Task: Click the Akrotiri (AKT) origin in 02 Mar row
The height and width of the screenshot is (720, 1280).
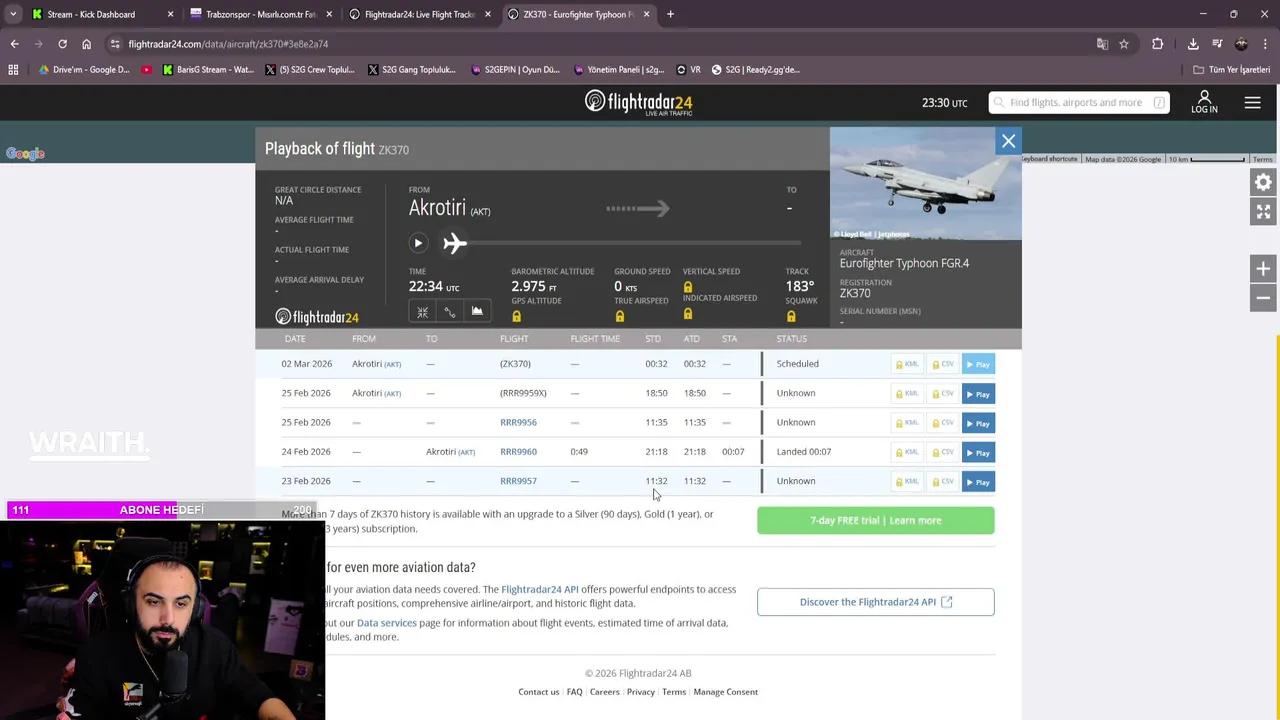Action: click(x=376, y=364)
